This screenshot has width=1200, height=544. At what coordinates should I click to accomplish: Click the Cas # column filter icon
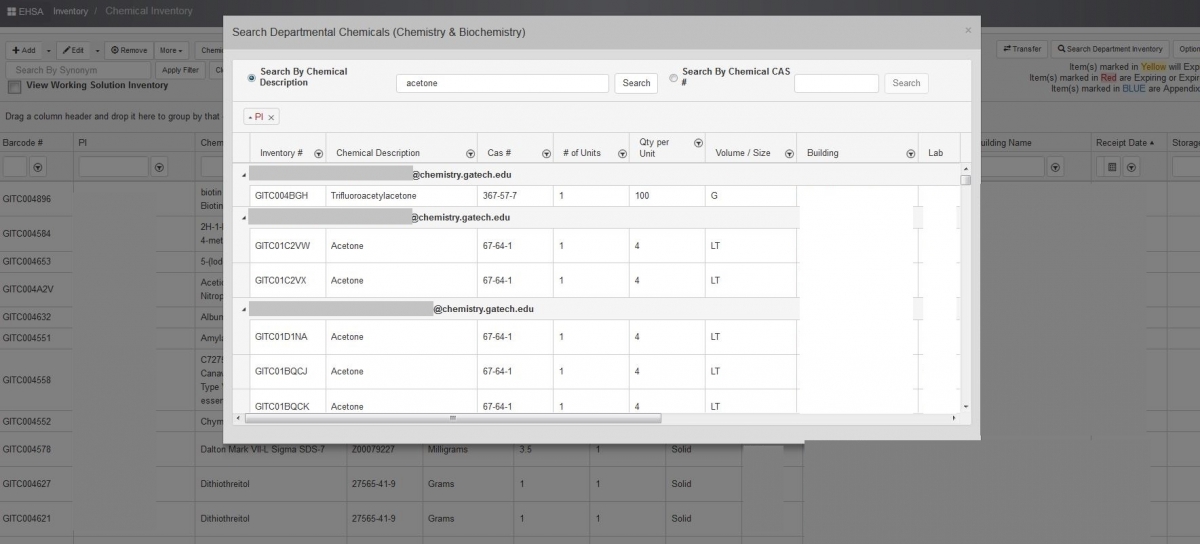[546, 154]
